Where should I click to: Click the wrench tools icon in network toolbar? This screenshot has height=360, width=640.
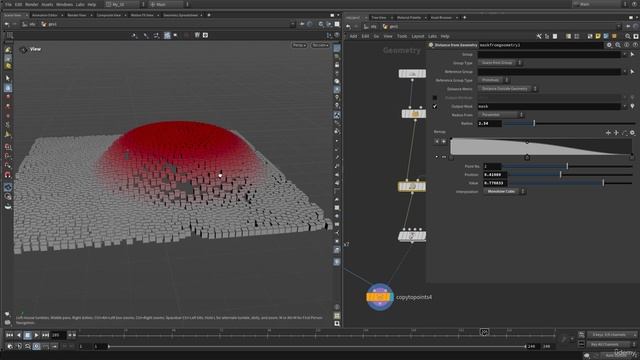539,36
